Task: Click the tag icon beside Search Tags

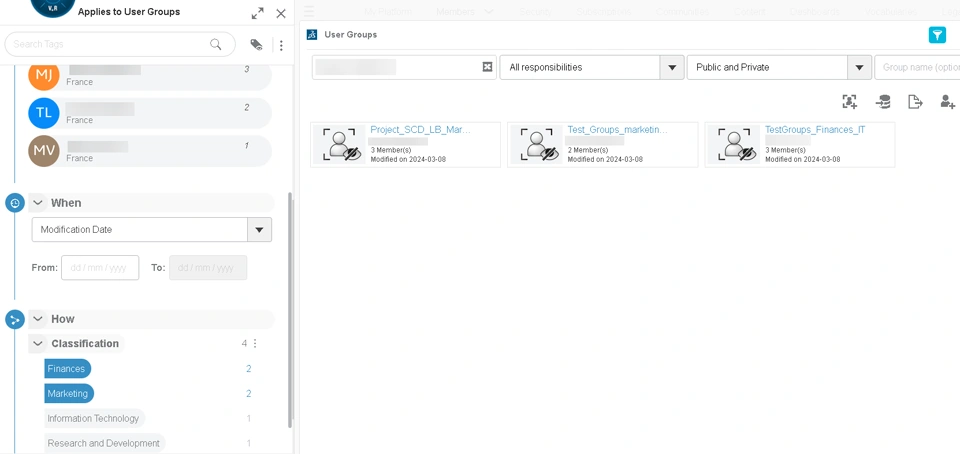Action: 256,45
